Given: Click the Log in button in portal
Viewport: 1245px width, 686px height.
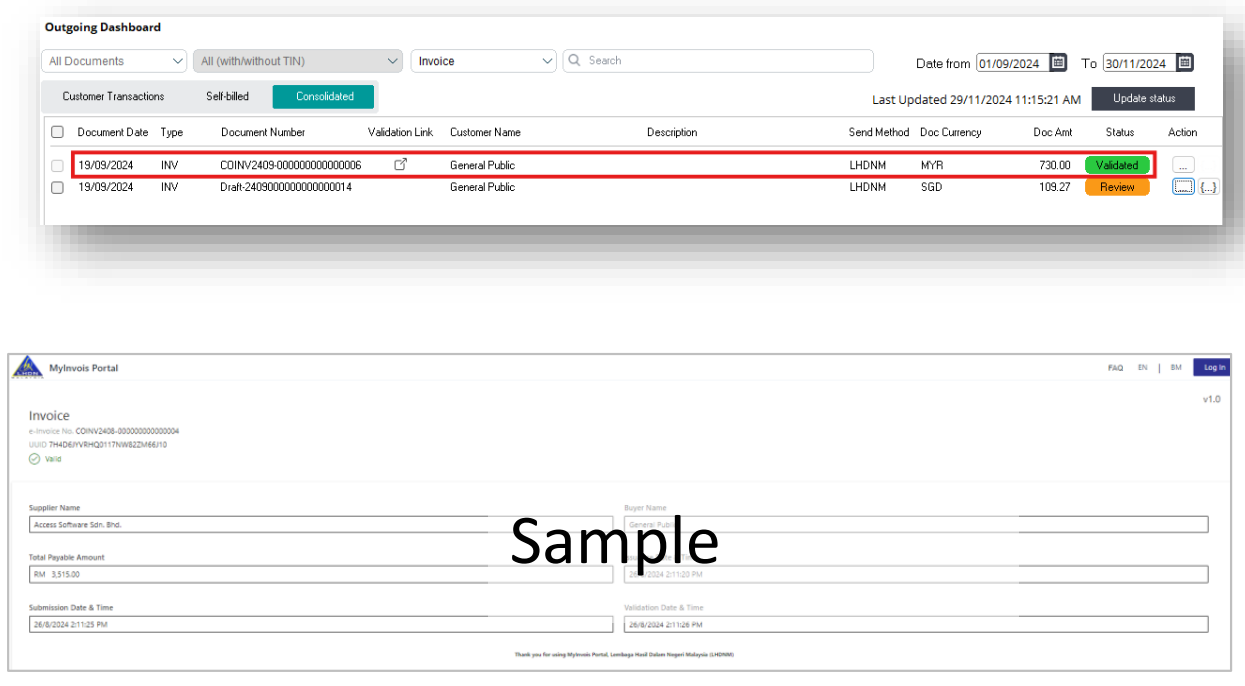Looking at the screenshot, I should (x=1213, y=367).
